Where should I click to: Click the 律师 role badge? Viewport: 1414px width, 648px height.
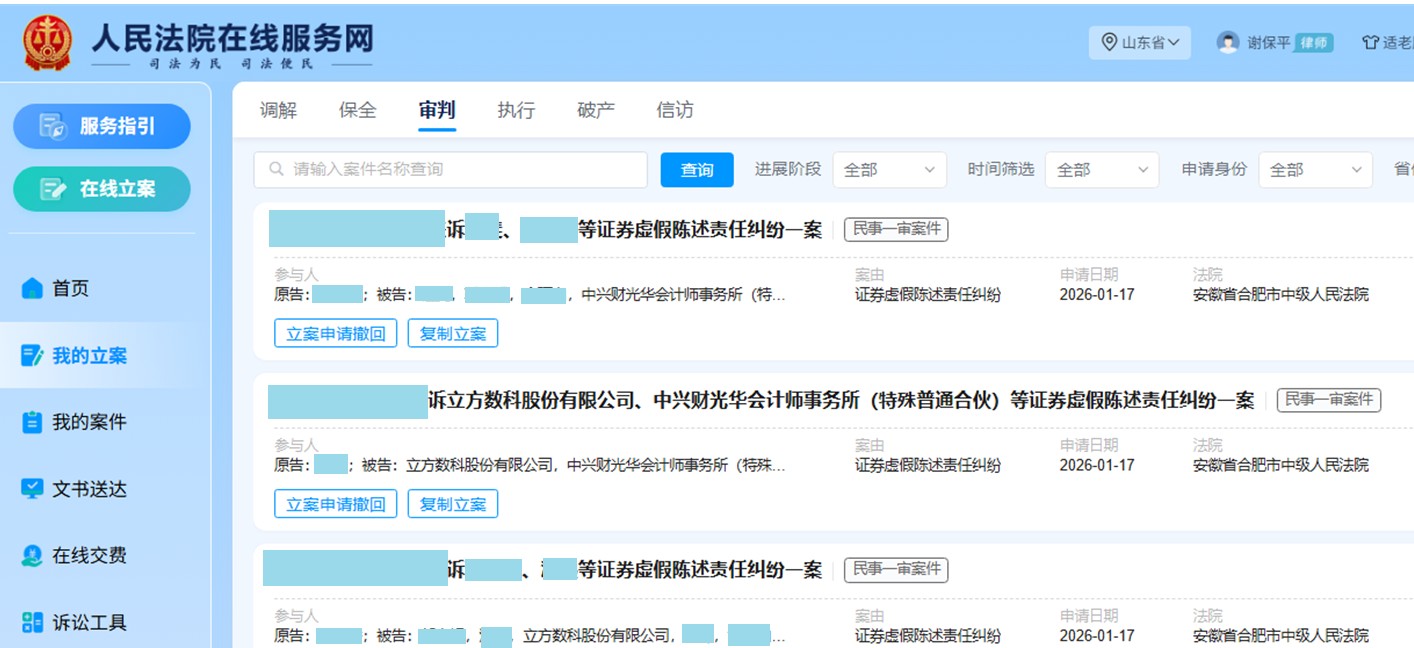tap(1314, 43)
